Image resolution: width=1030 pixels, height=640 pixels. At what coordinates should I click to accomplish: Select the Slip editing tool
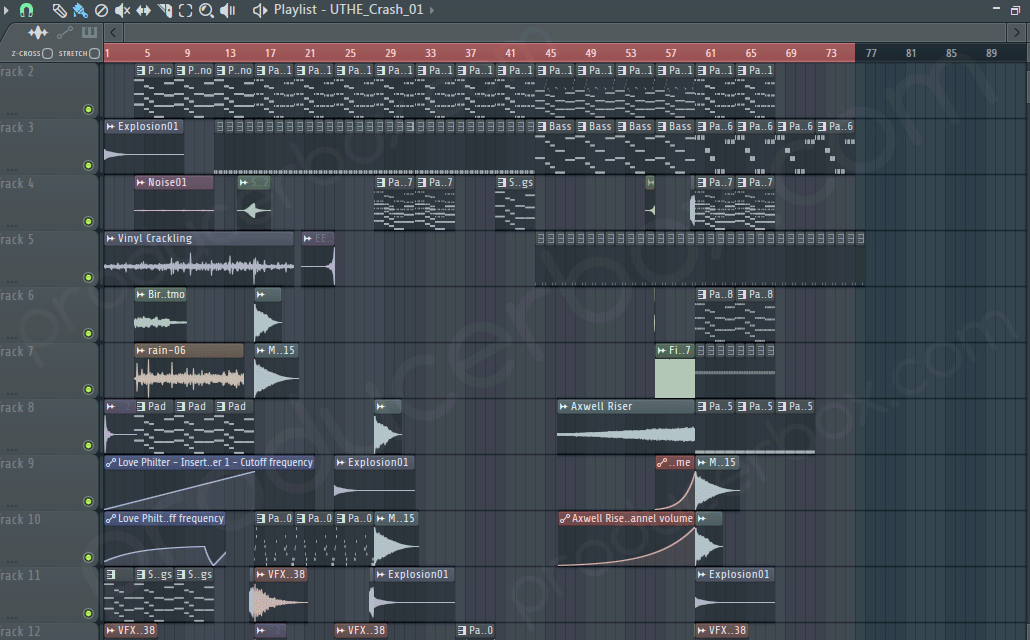(142, 11)
